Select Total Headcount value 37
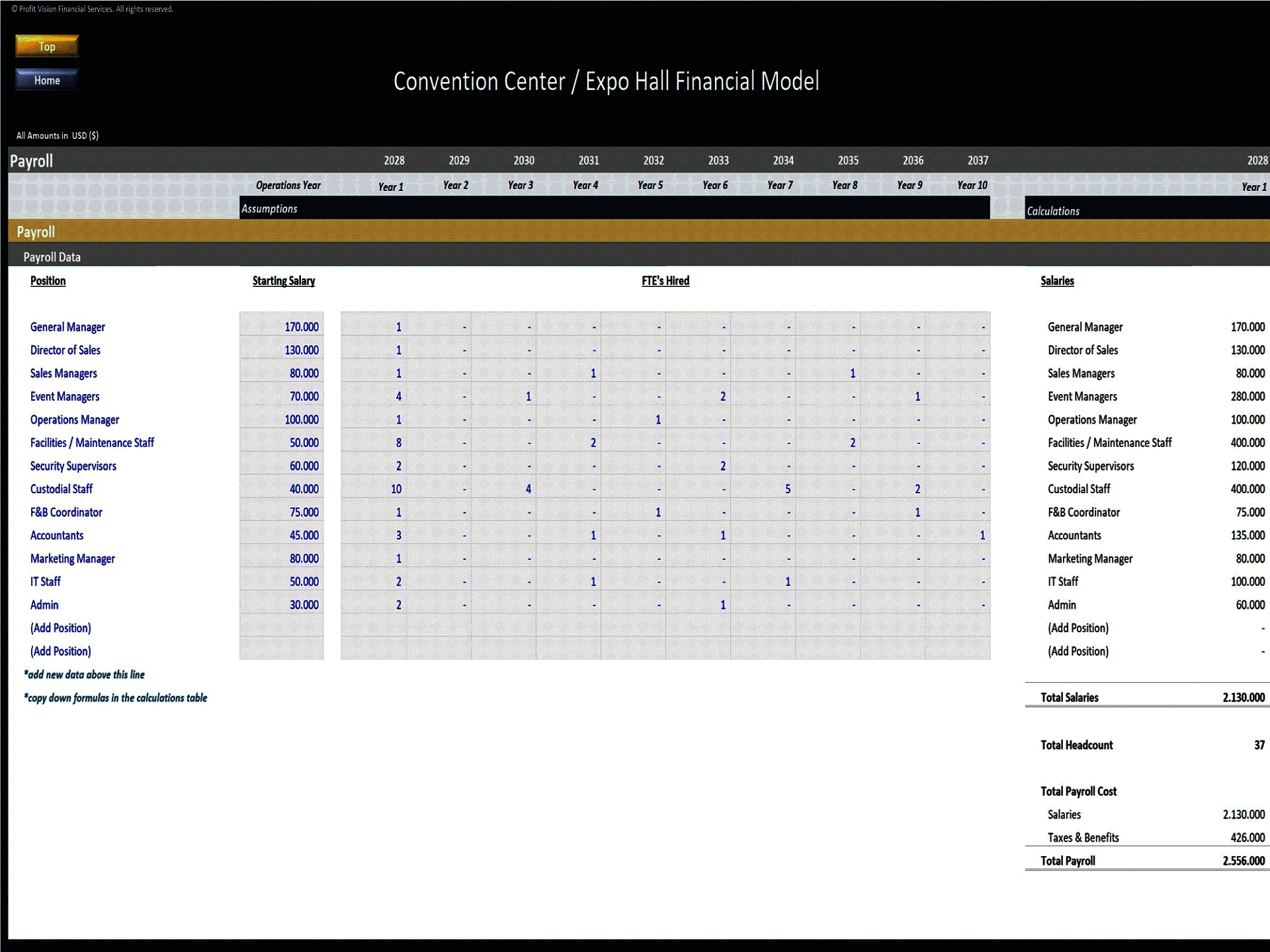 (x=1259, y=744)
